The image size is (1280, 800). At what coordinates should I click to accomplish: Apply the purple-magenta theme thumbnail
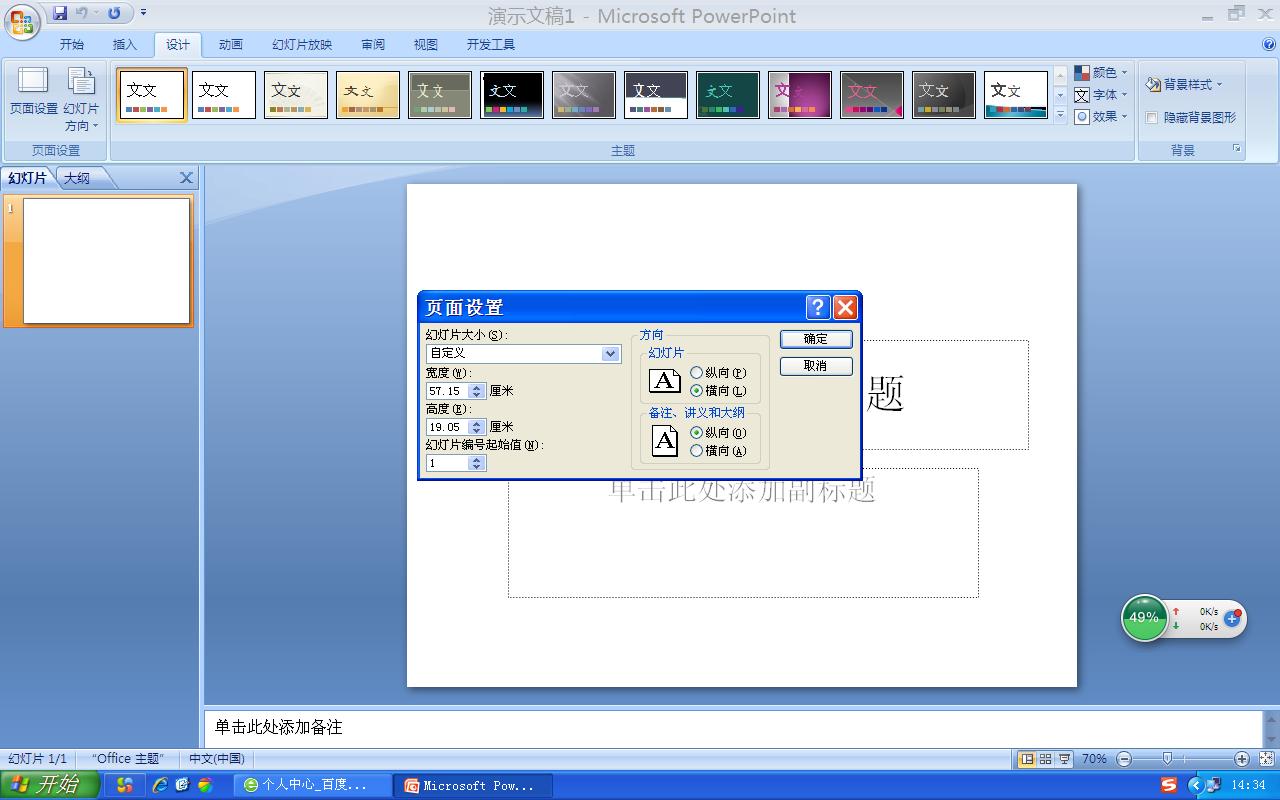(x=800, y=95)
